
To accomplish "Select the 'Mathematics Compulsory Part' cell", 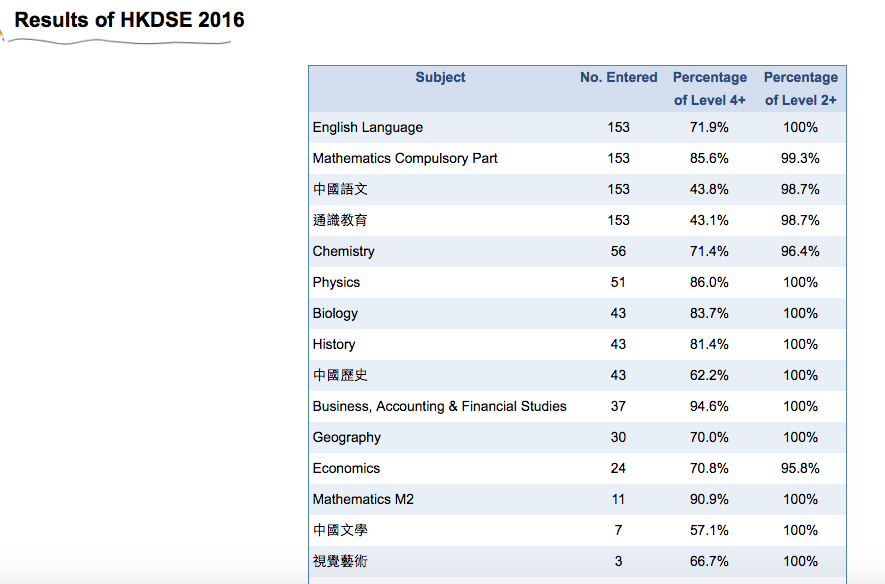I will coord(405,159).
